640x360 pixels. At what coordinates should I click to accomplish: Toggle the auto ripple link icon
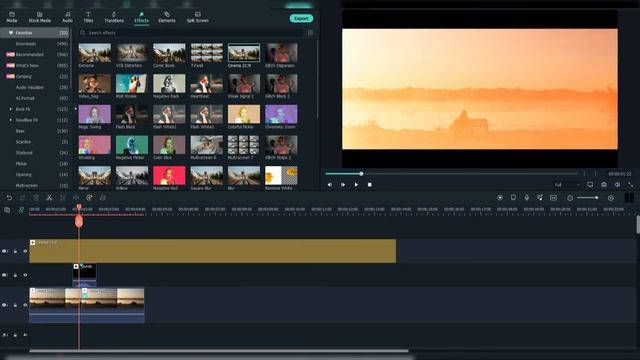coord(21,210)
